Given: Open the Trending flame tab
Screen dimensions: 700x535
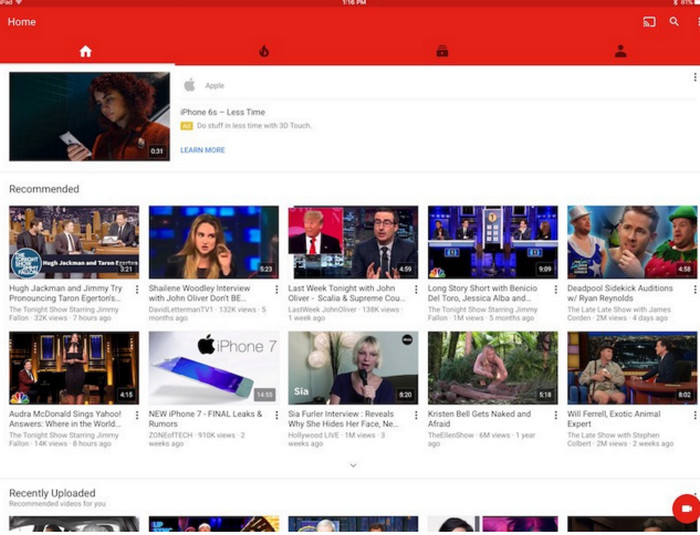Looking at the screenshot, I should 264,51.
